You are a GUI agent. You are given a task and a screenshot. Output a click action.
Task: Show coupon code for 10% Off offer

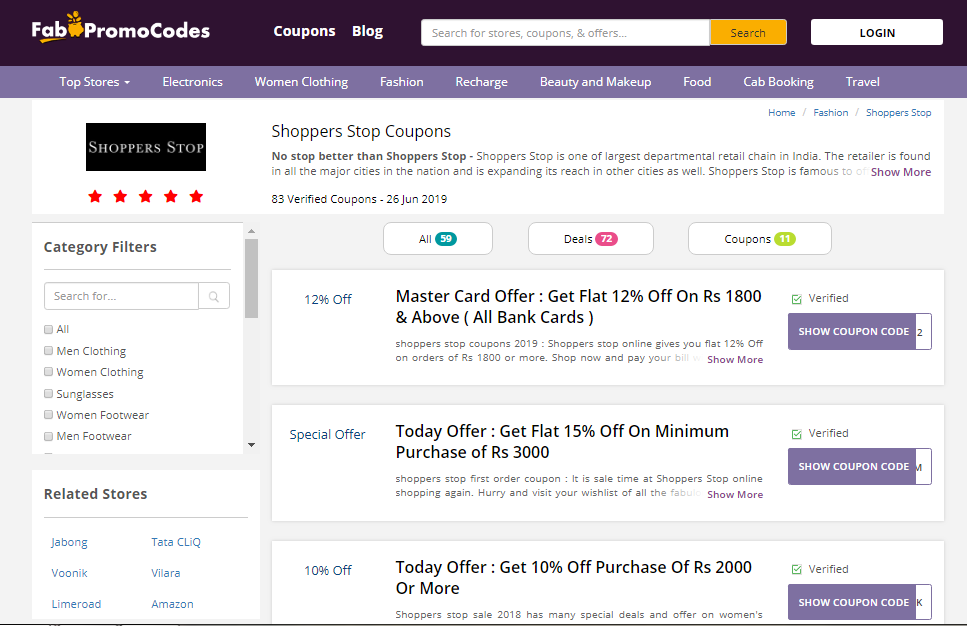coord(860,602)
